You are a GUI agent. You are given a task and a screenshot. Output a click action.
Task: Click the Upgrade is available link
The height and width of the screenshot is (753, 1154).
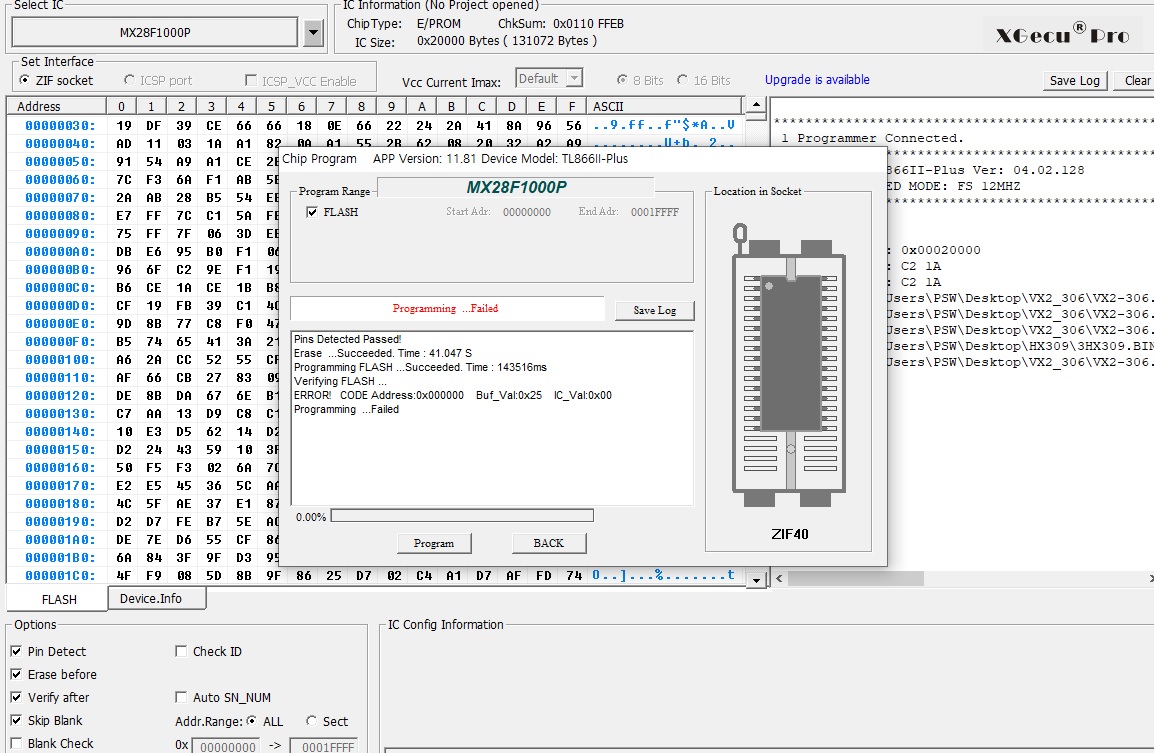tap(817, 80)
